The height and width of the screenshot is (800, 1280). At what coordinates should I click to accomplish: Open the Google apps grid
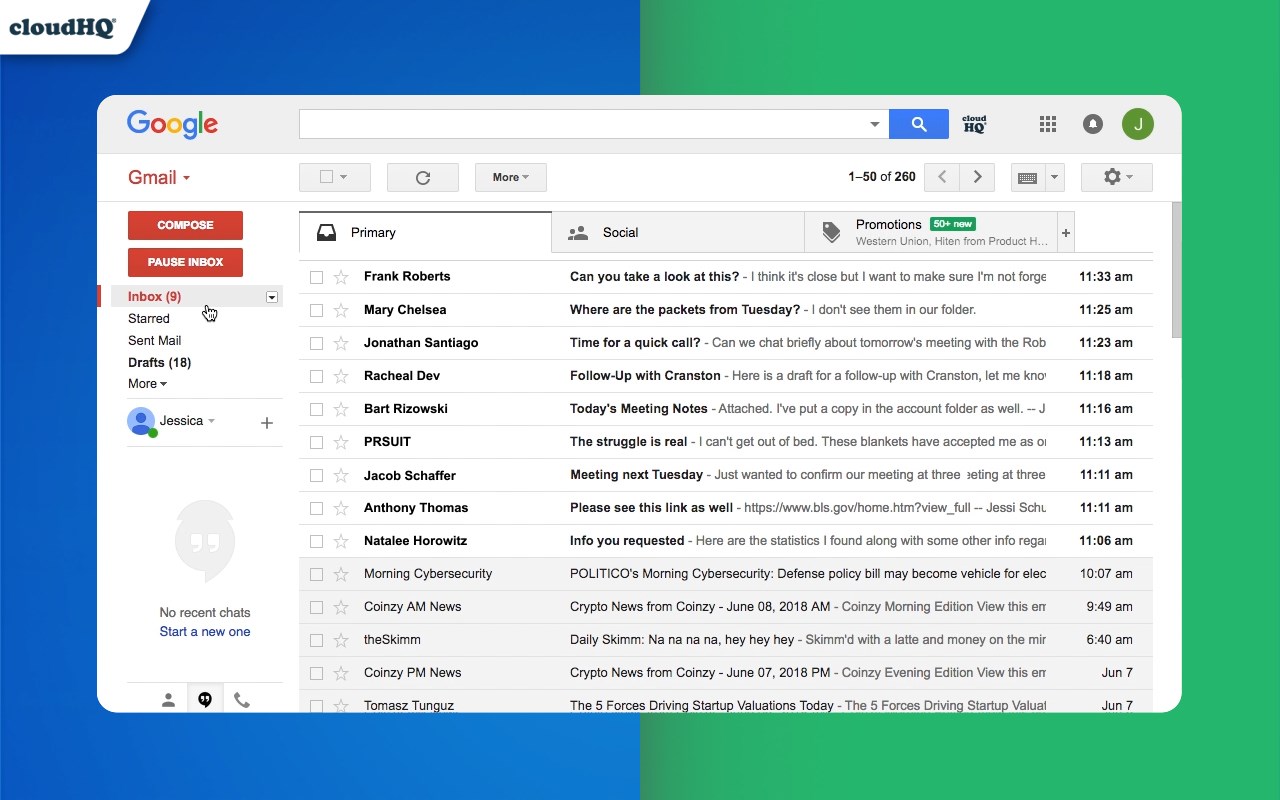click(x=1048, y=124)
